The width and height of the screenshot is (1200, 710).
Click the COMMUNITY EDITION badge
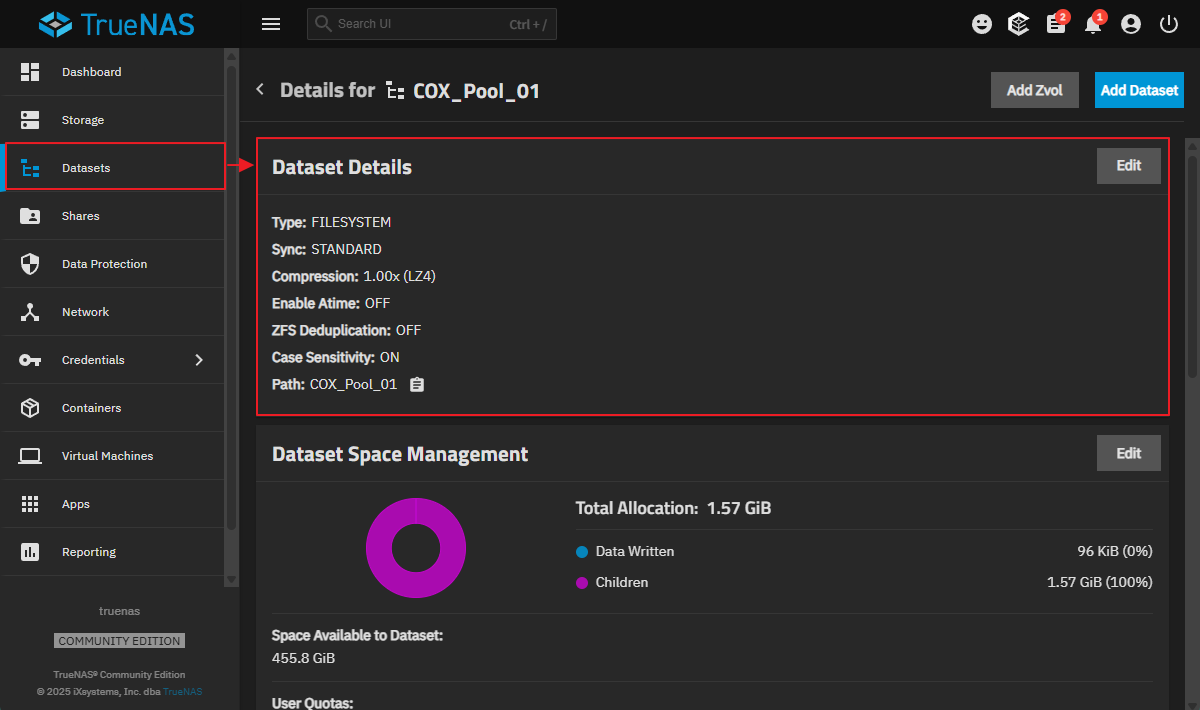pyautogui.click(x=119, y=641)
